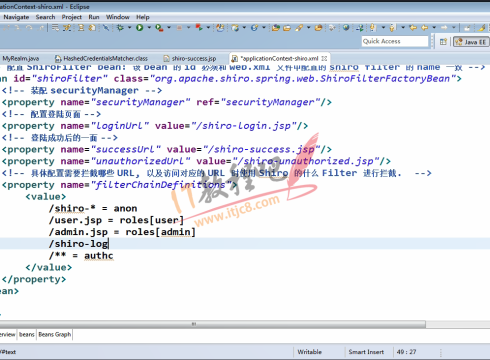The width and height of the screenshot is (490, 360).
Task: Switch to the shiro-success.jsp tab
Action: [190, 59]
